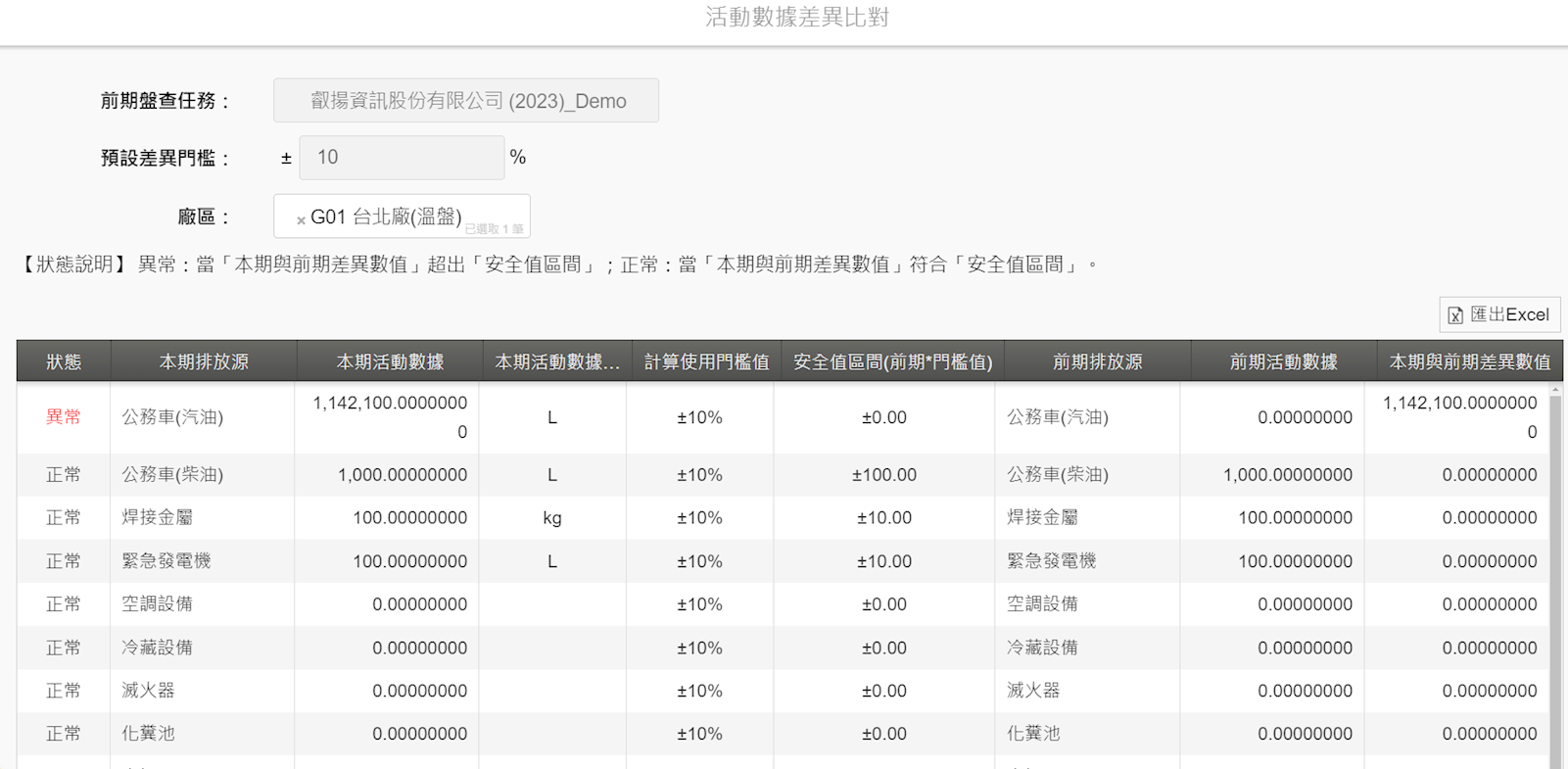The image size is (1568, 769).
Task: Click 安全值區間(前期*門檻值) column header
Action: pos(892,362)
